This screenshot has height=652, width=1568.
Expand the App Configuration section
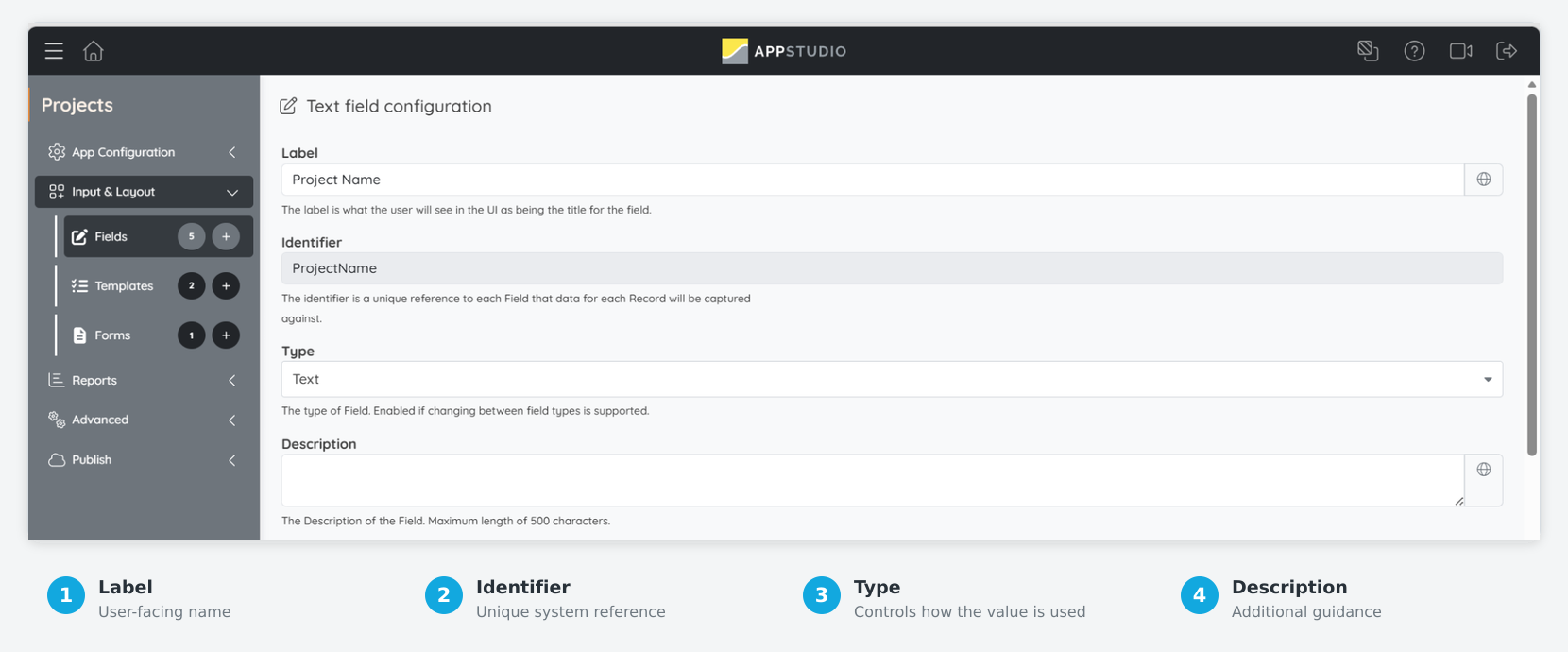coord(144,152)
